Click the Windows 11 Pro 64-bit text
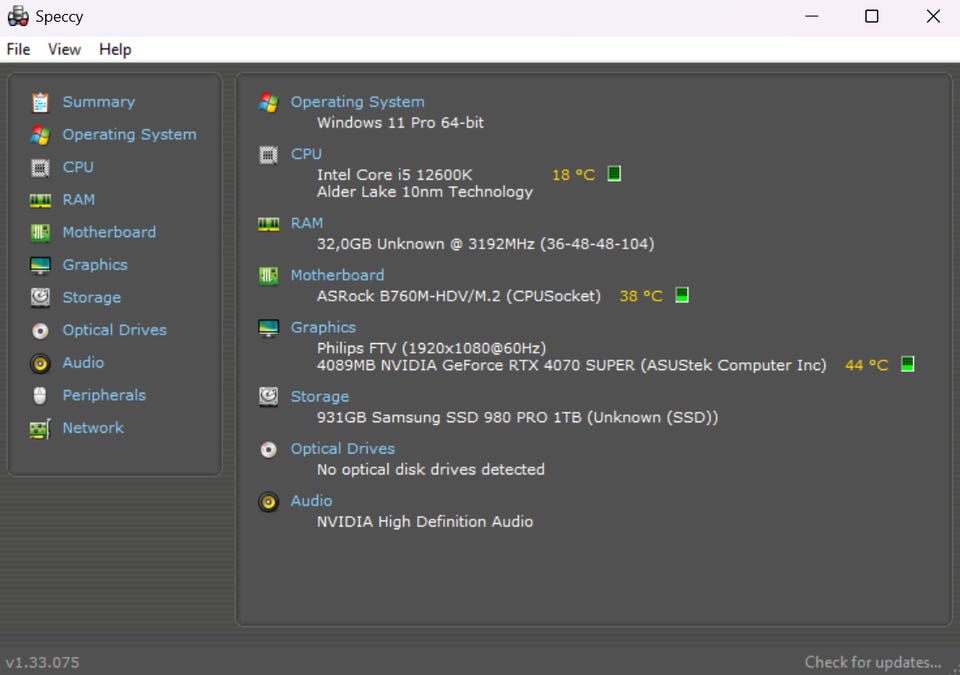Image resolution: width=960 pixels, height=675 pixels. [x=400, y=123]
